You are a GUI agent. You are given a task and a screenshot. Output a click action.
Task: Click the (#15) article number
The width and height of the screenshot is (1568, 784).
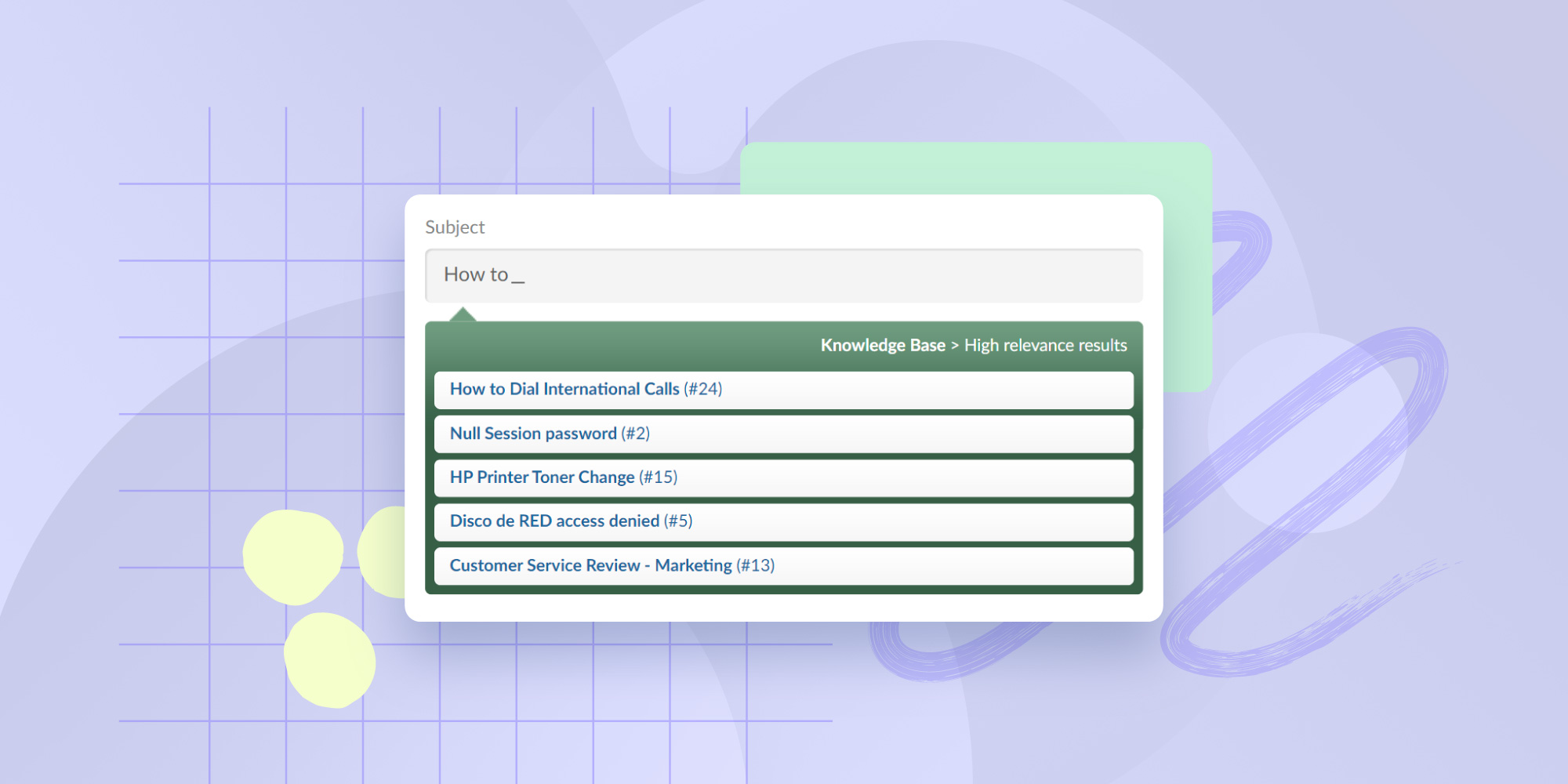click(658, 477)
